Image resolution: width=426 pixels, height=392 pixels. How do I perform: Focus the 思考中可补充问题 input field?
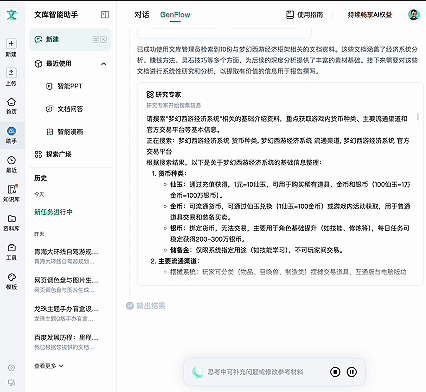[255, 372]
